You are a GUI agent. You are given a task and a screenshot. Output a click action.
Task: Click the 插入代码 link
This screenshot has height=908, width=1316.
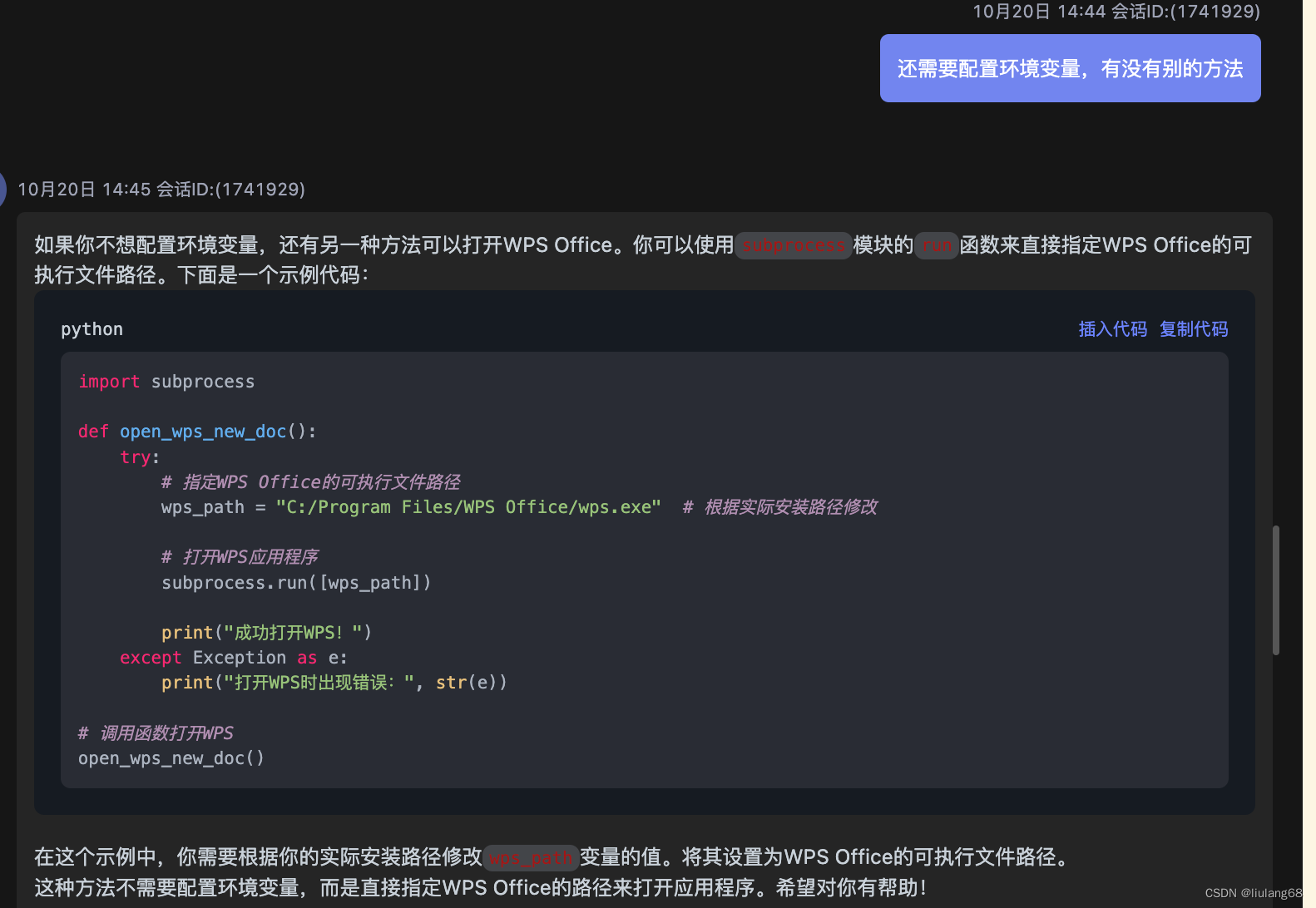[1112, 329]
